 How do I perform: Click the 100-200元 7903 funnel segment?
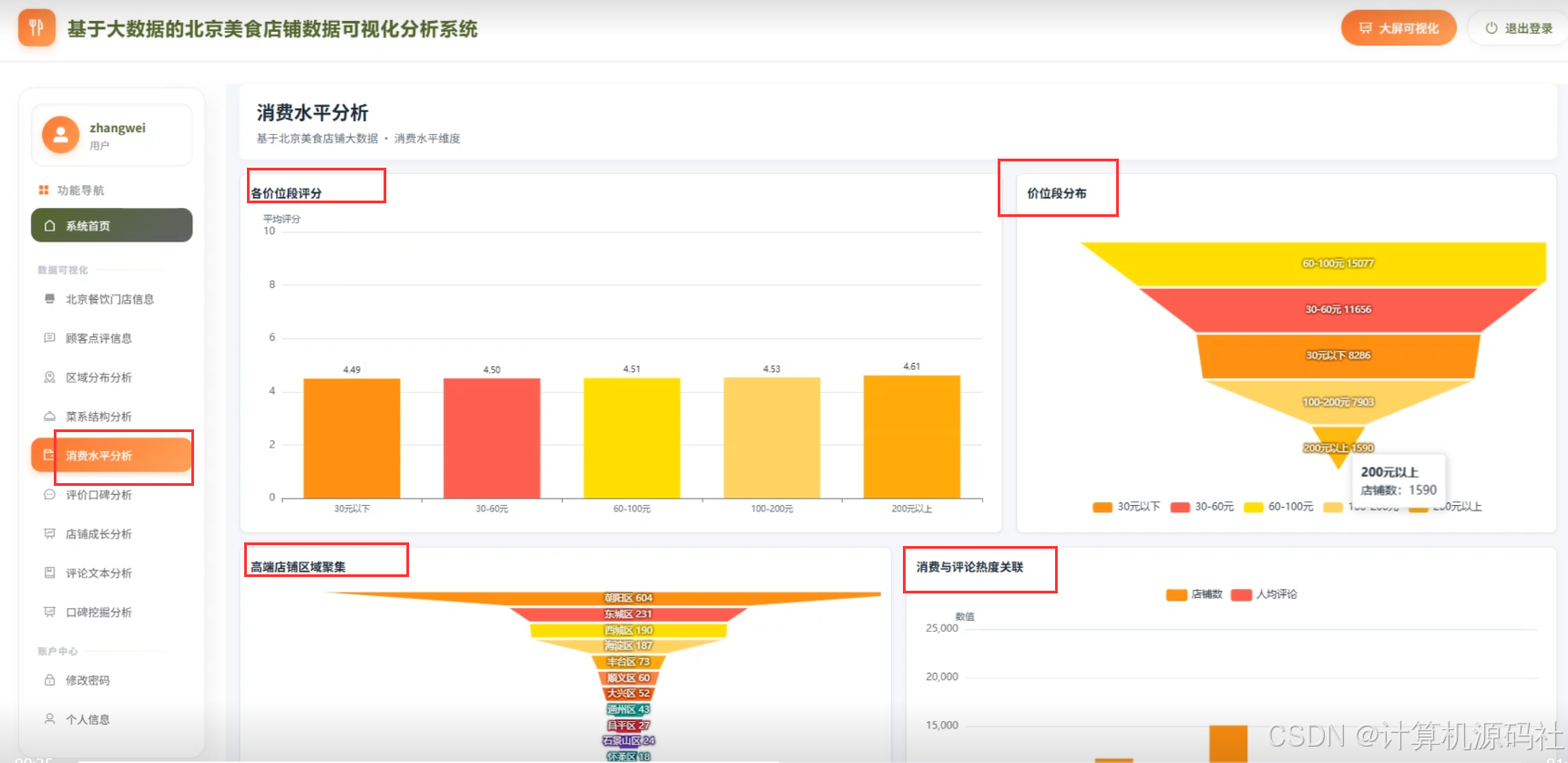1337,402
